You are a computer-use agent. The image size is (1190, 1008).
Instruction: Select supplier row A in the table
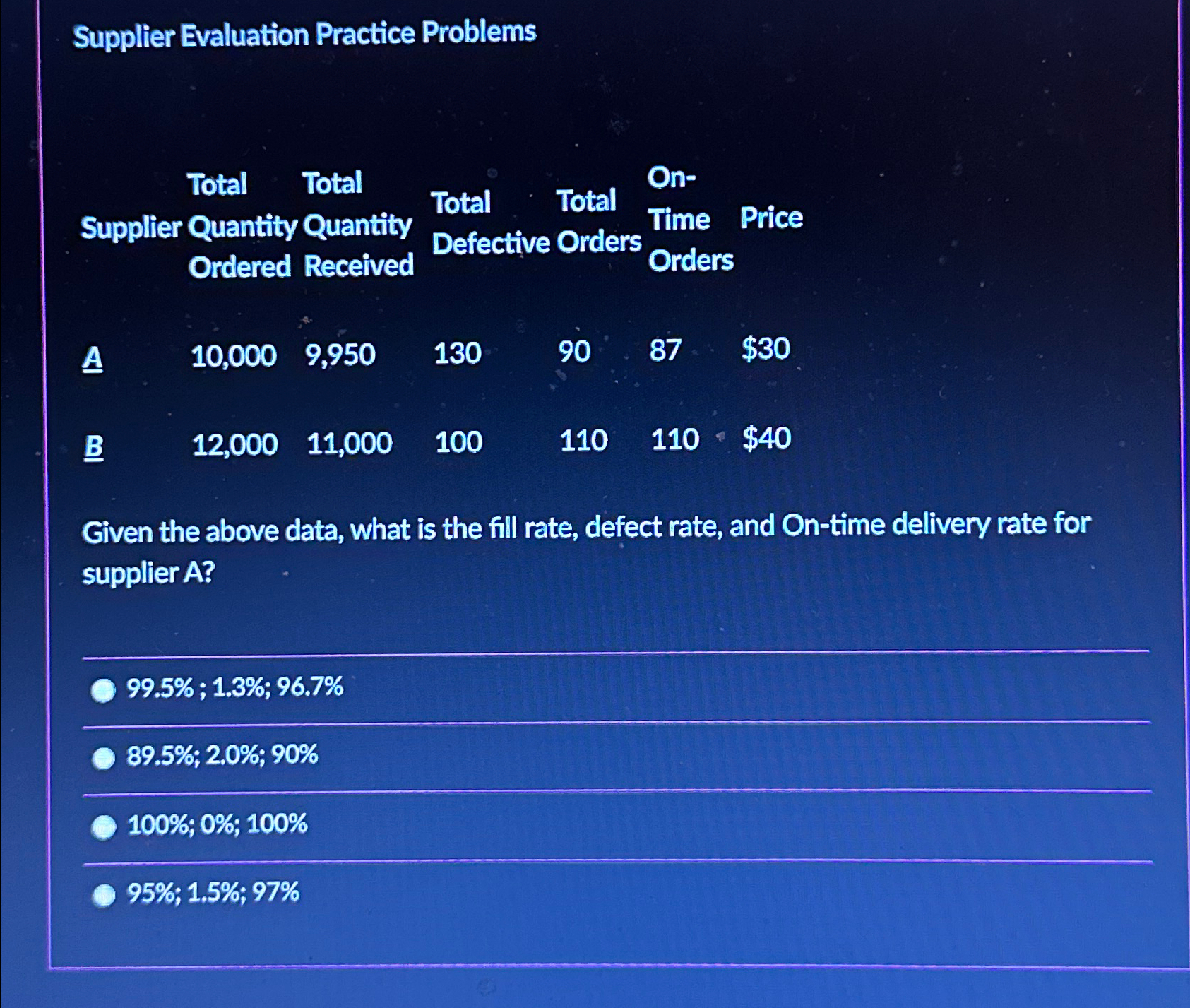pos(93,357)
